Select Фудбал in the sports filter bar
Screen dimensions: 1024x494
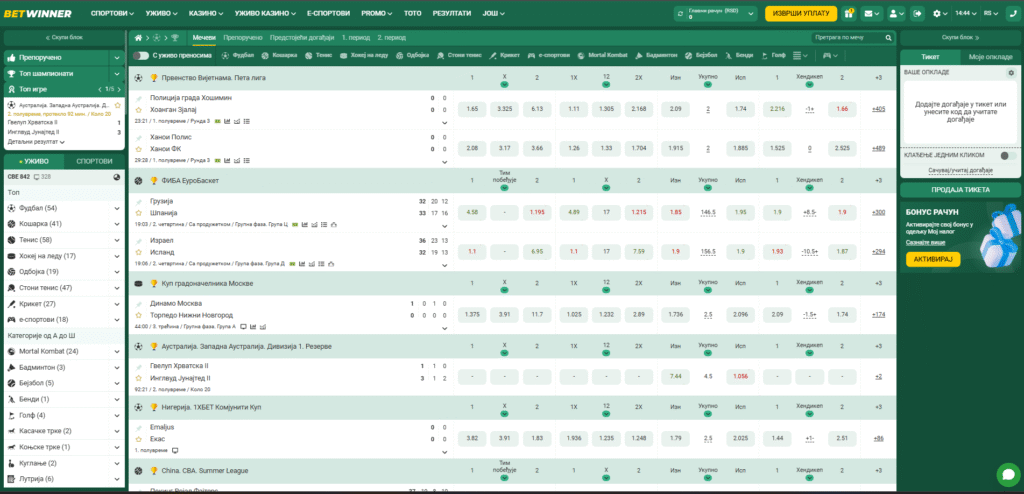click(238, 56)
